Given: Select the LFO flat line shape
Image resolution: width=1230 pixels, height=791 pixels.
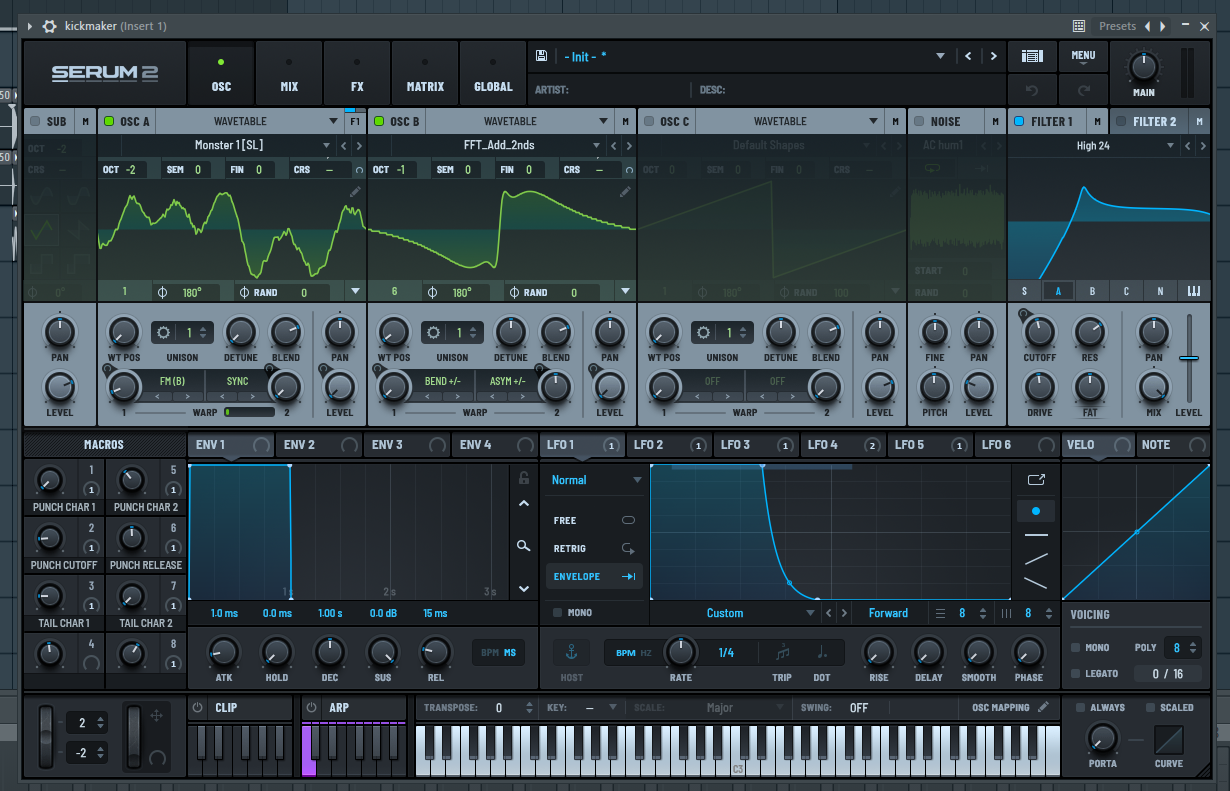Looking at the screenshot, I should tap(1036, 535).
